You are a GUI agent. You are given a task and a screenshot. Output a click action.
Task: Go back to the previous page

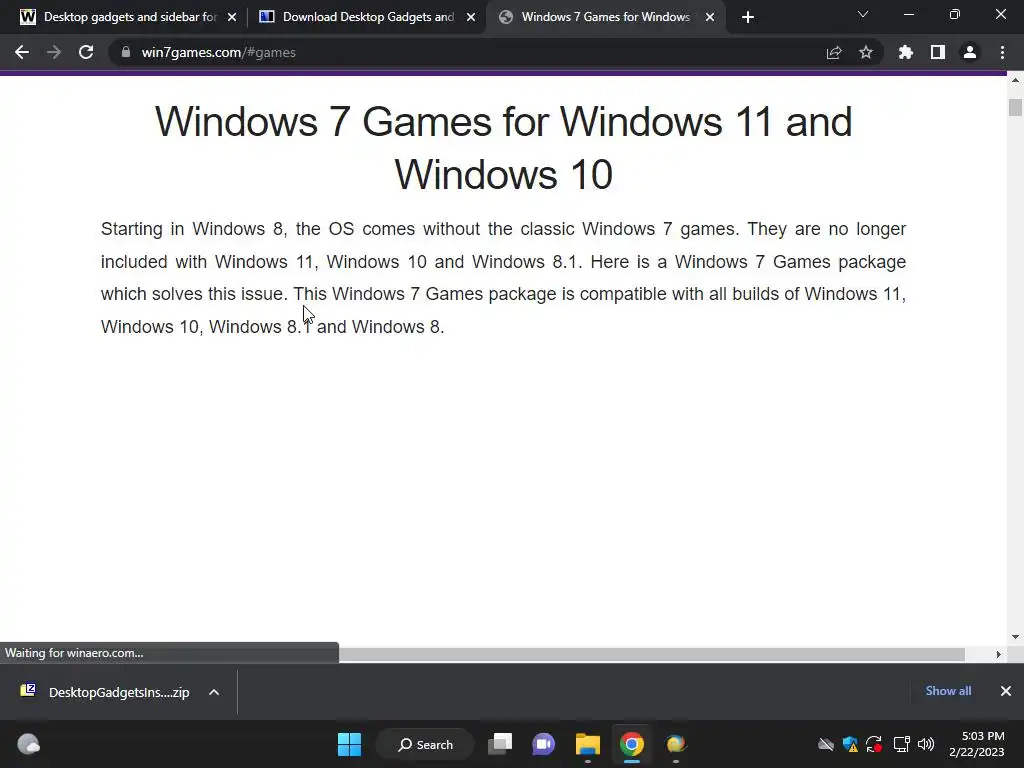coord(22,52)
